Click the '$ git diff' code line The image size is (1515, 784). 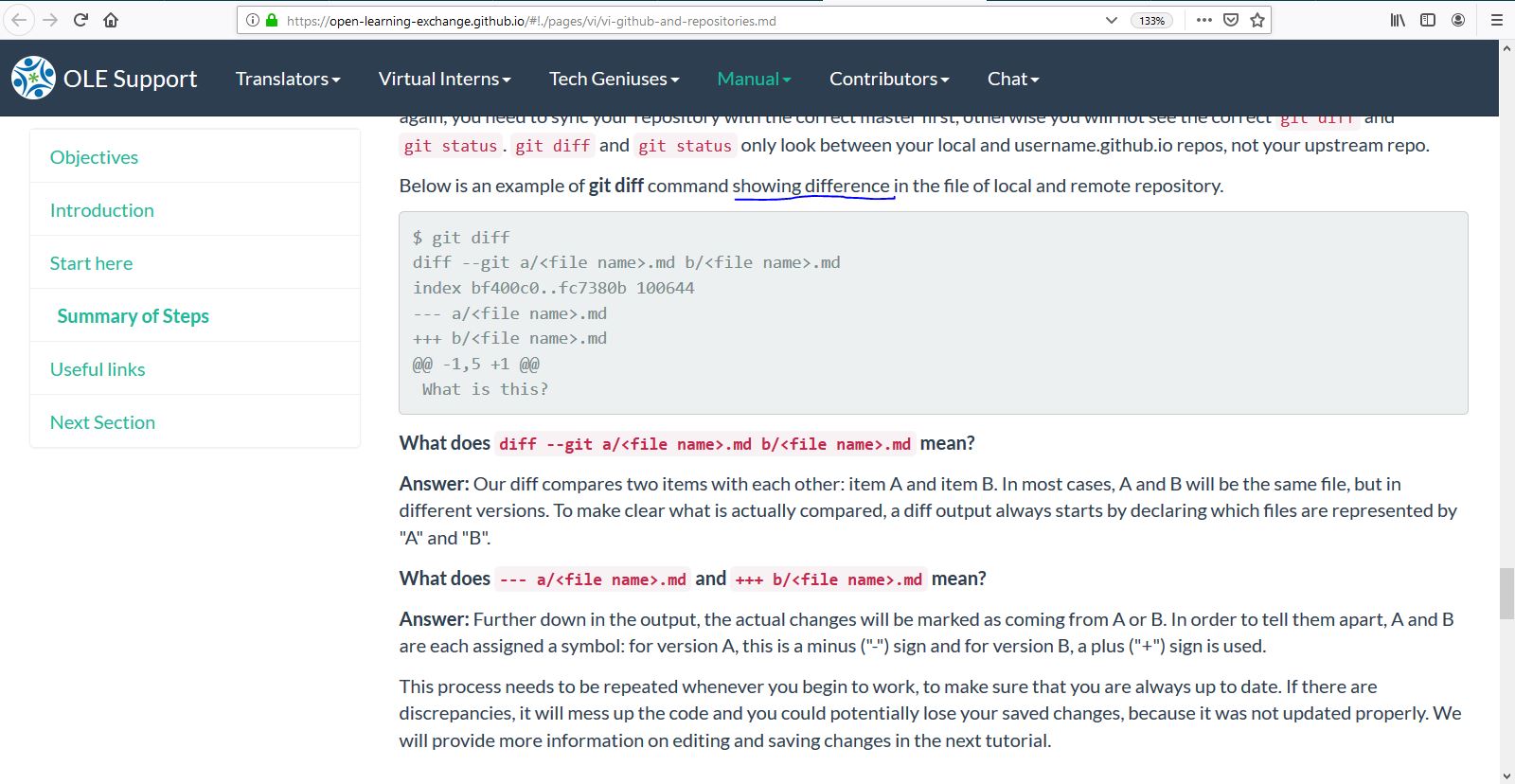461,238
